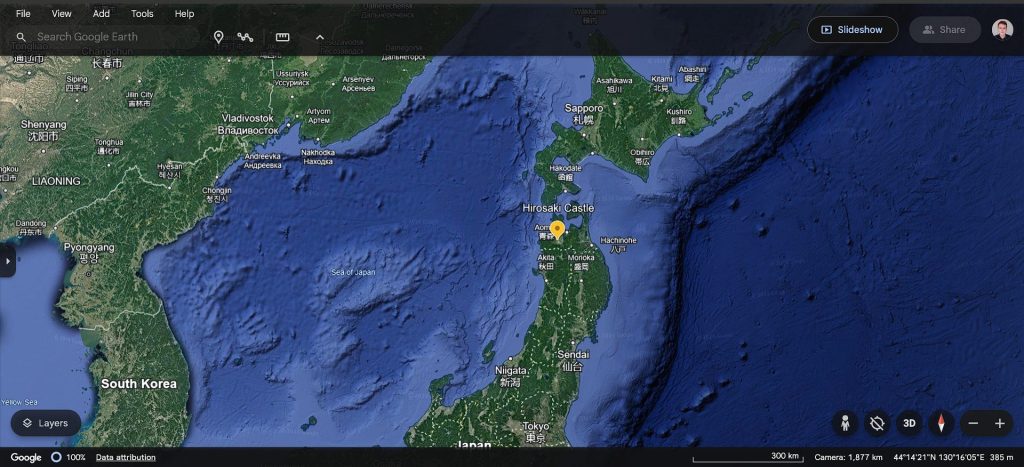1024x467 pixels.
Task: Open the Data attribution link
Action: 125,457
